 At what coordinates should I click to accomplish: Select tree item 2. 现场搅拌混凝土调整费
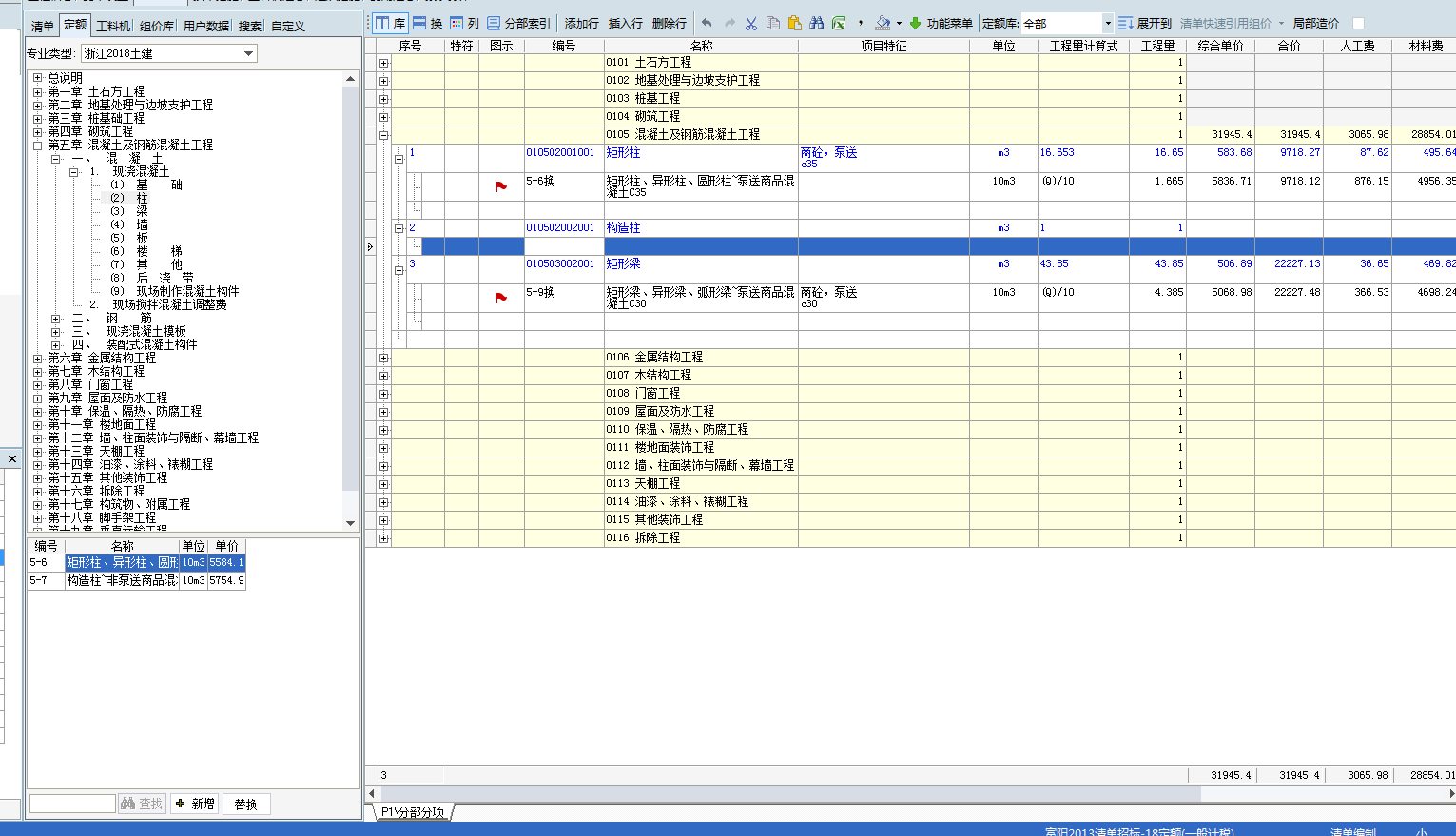coord(158,304)
